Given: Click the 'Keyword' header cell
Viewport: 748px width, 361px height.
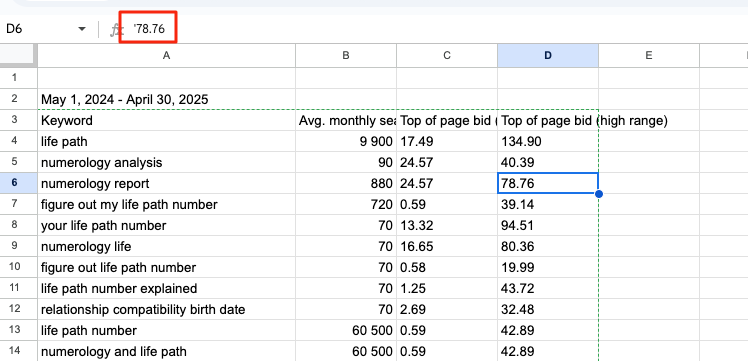Looking at the screenshot, I should pos(166,120).
